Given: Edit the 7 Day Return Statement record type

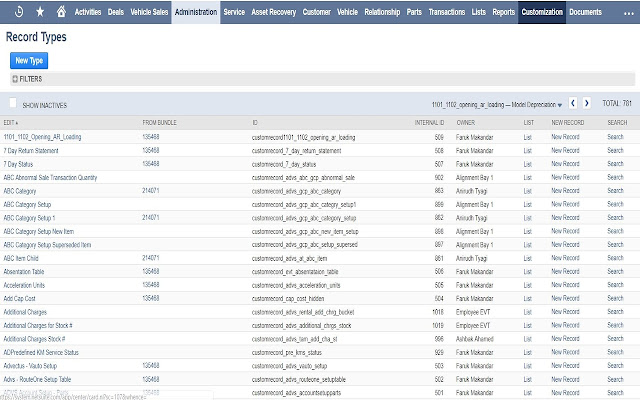Looking at the screenshot, I should [31, 151].
